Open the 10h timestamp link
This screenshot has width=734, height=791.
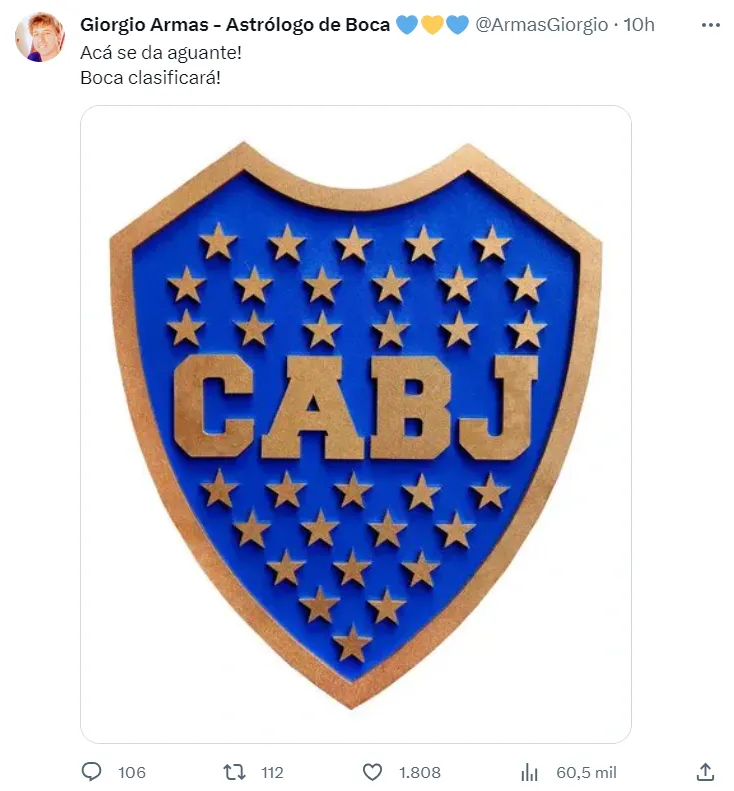point(639,25)
